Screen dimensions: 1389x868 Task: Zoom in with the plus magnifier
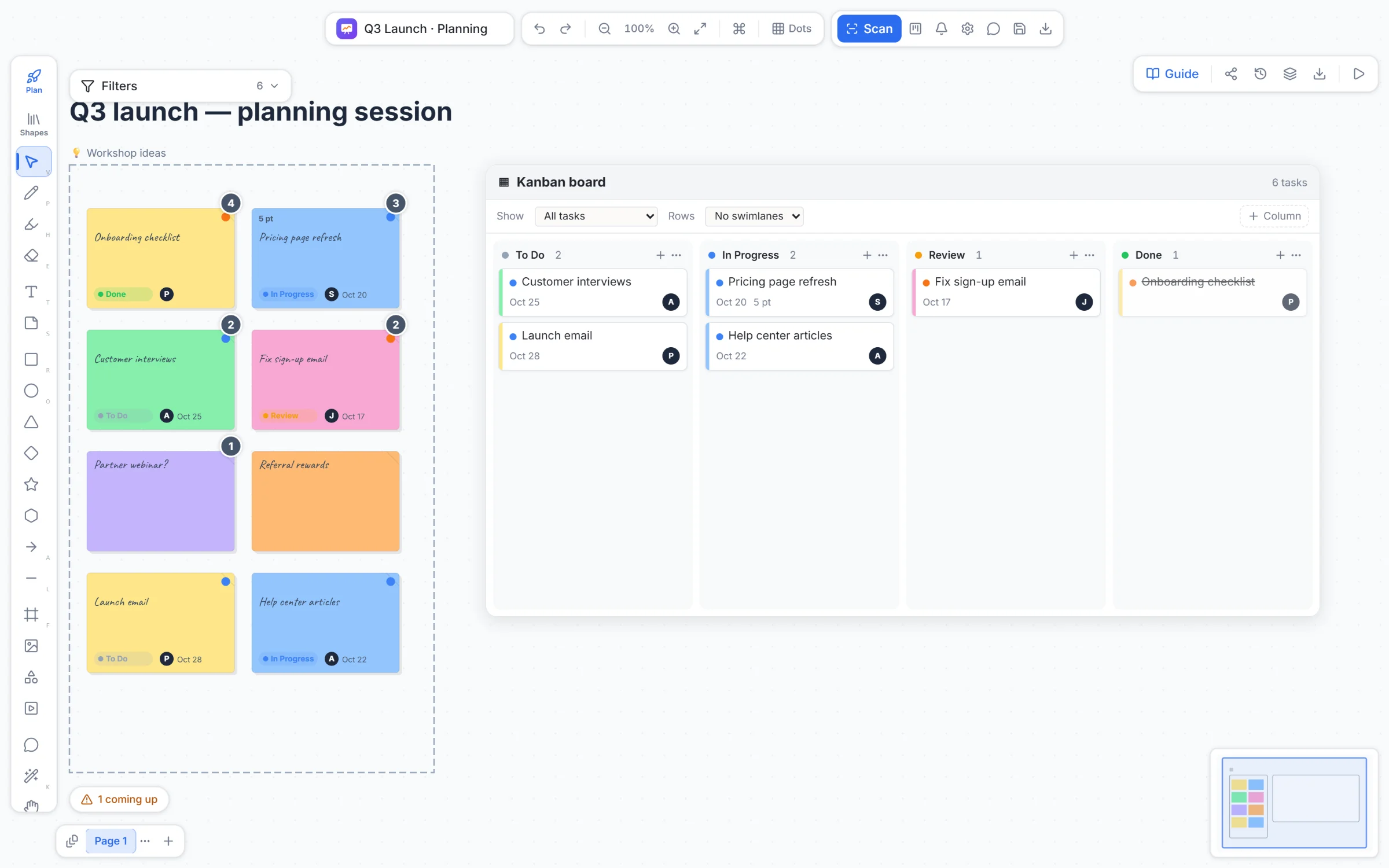pos(674,28)
